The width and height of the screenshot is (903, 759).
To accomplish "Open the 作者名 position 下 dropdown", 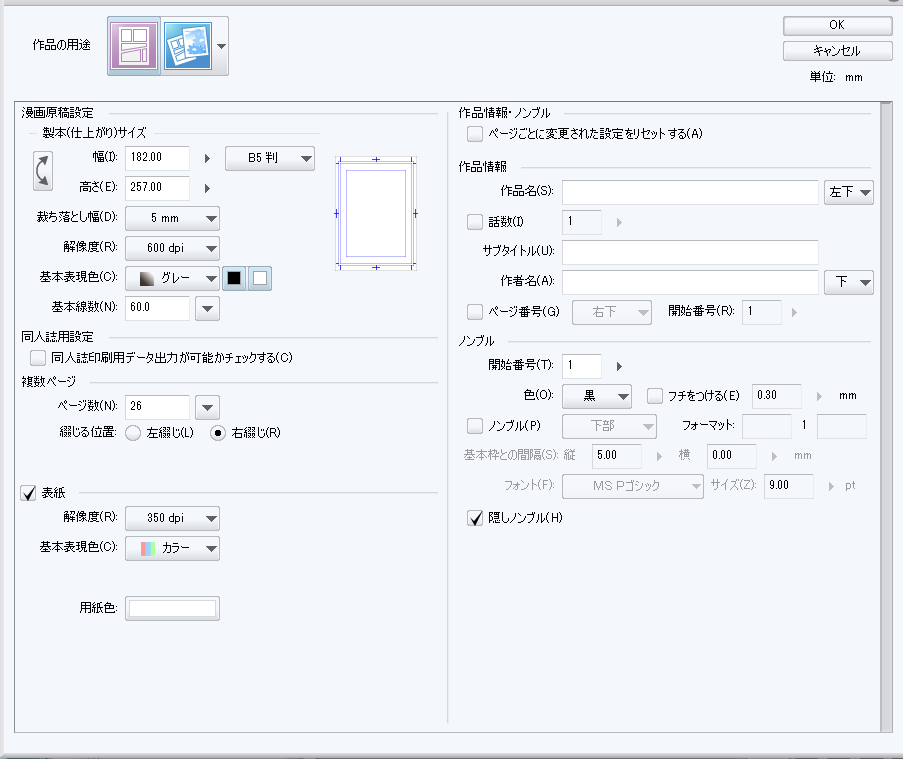I will (849, 282).
